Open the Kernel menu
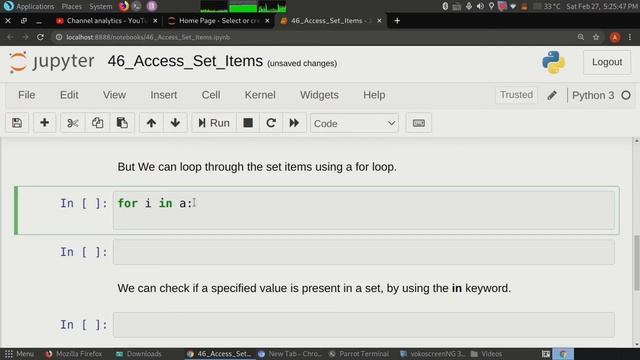Screen dimensions: 640x360 260,95
